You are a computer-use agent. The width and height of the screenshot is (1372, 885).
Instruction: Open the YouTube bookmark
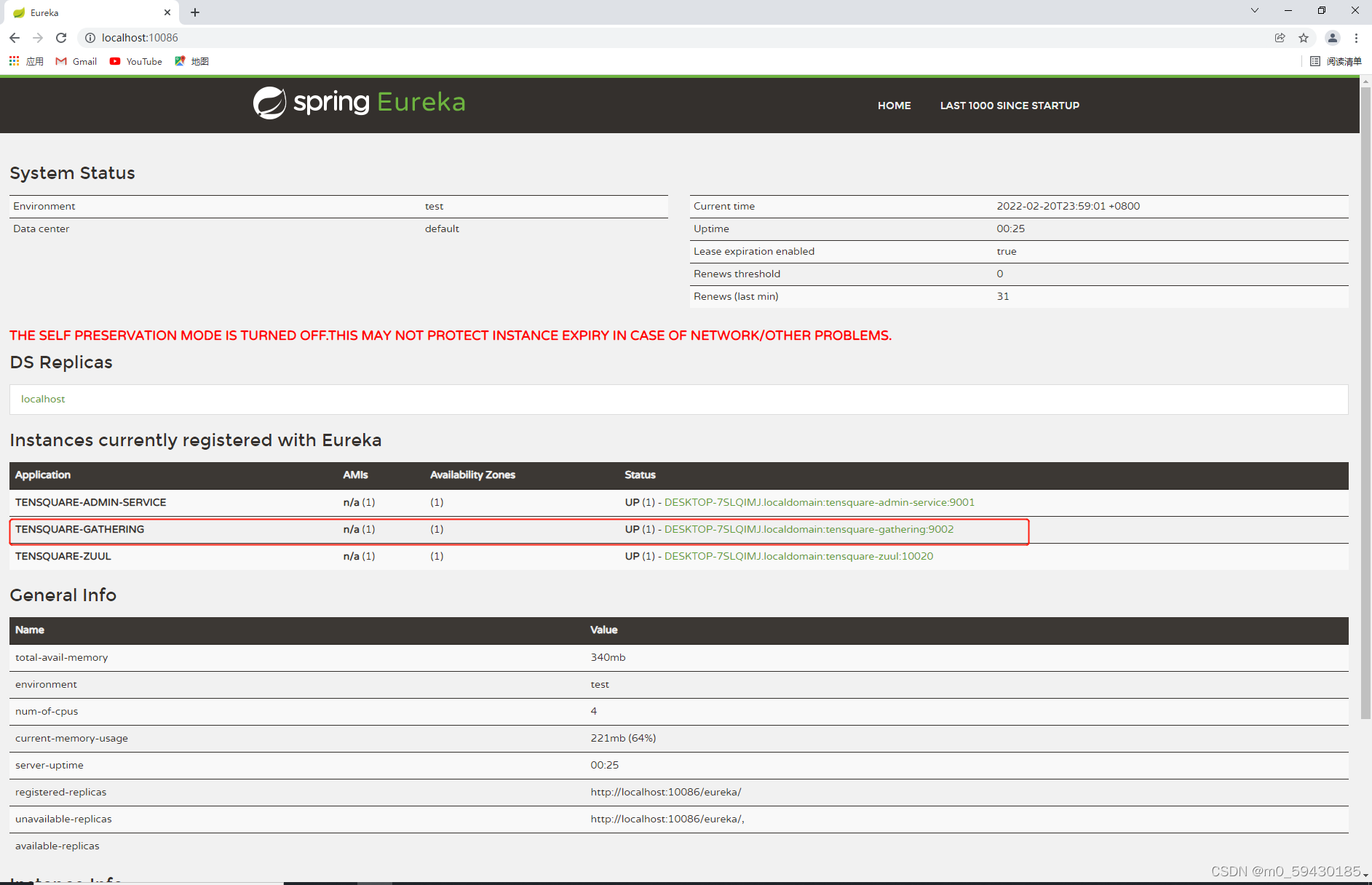pos(136,61)
